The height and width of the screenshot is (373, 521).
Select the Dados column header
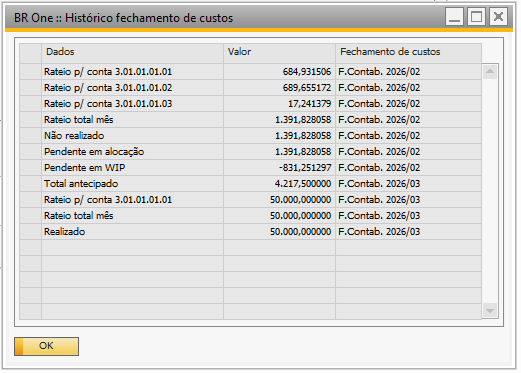132,53
